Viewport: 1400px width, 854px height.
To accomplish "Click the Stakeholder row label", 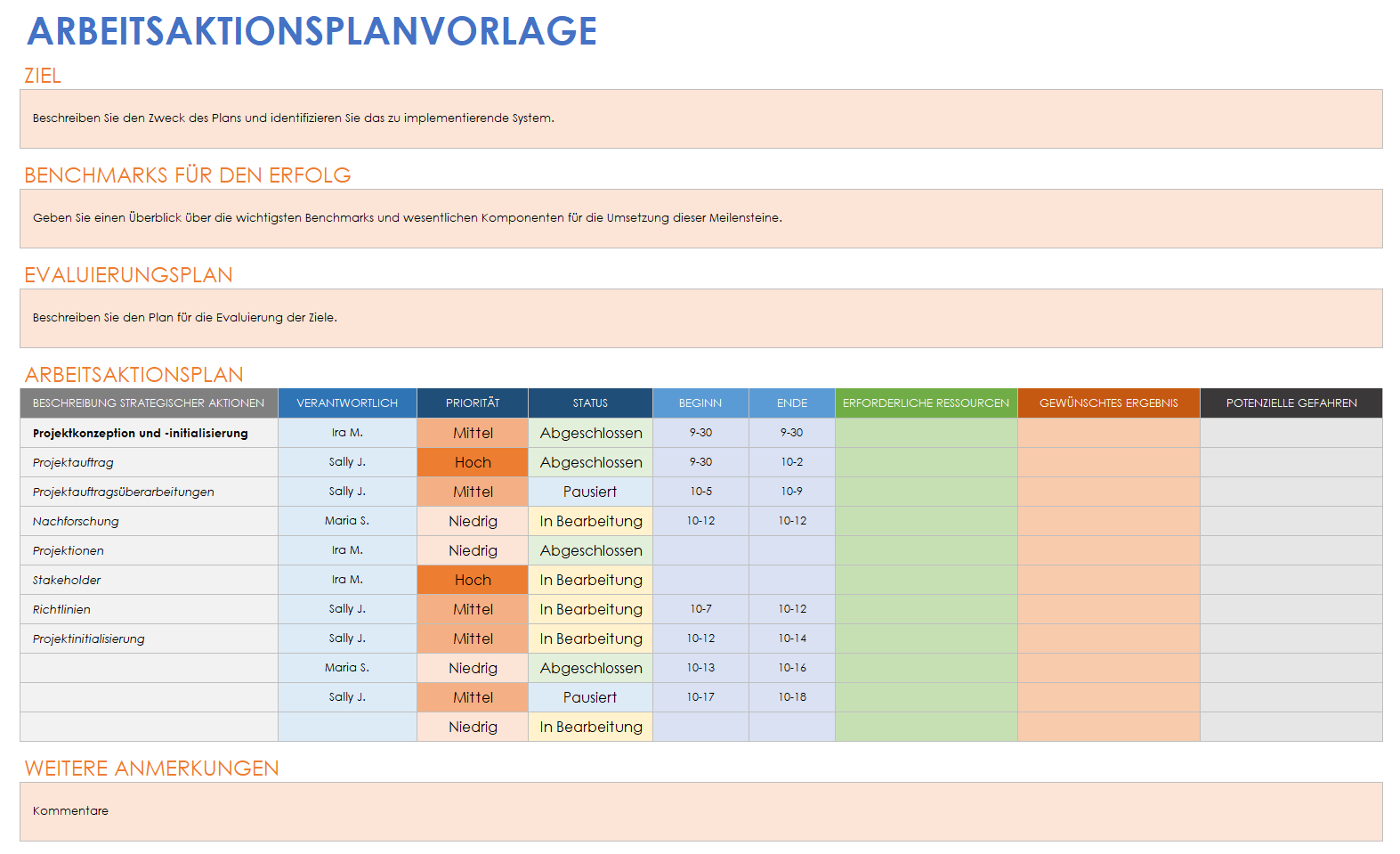I will point(149,580).
